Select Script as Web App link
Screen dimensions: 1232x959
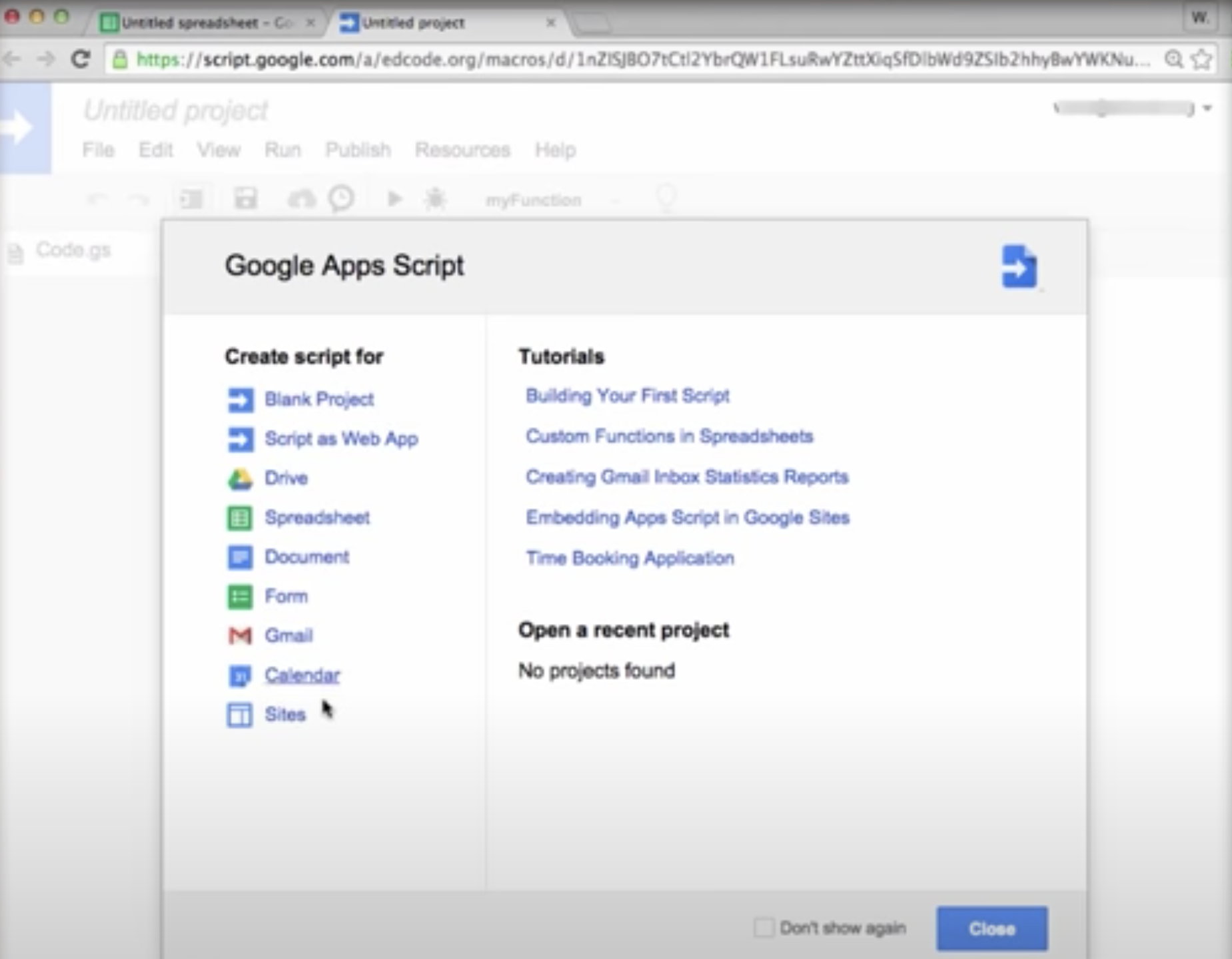(x=341, y=439)
